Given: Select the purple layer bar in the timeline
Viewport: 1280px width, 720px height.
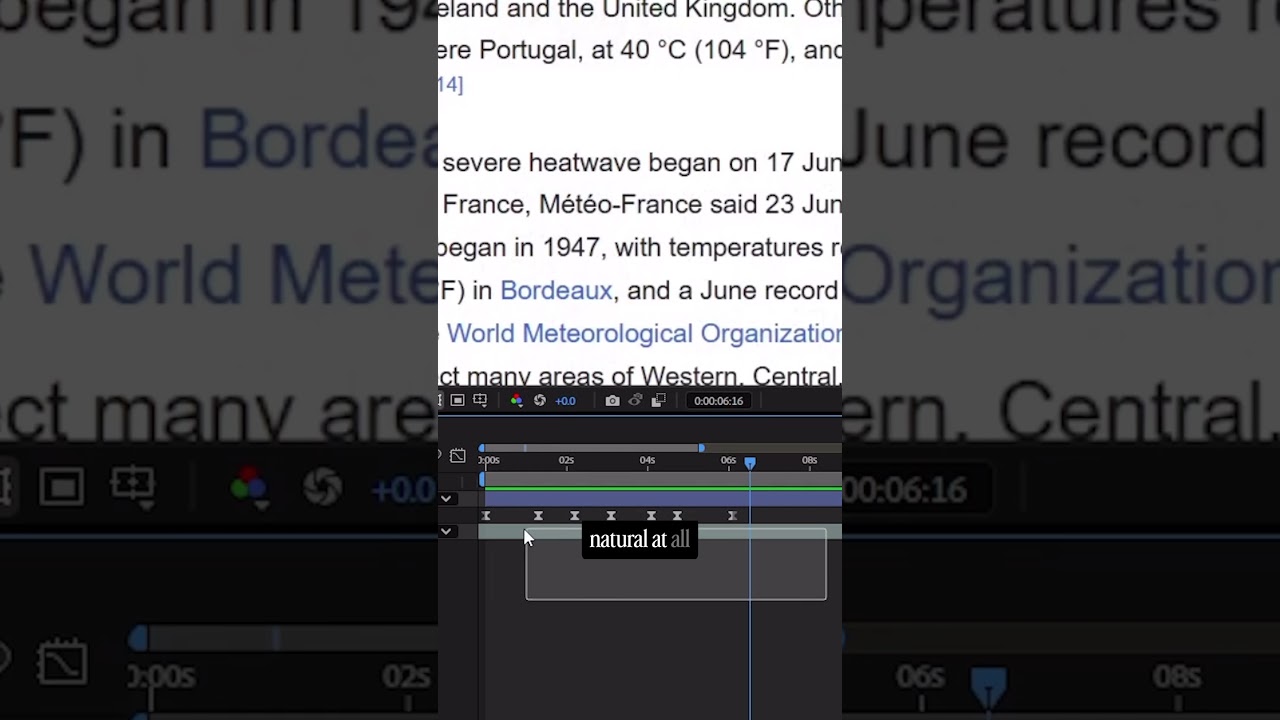Looking at the screenshot, I should tap(663, 498).
